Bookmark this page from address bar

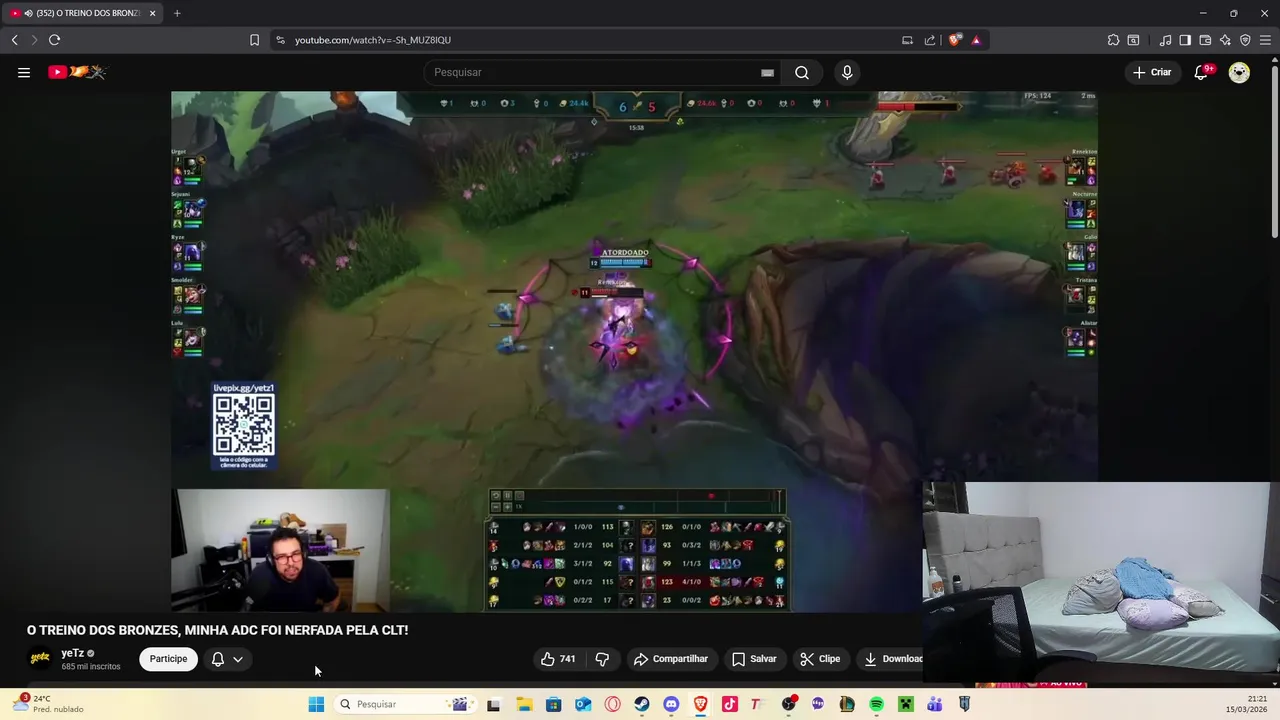254,40
